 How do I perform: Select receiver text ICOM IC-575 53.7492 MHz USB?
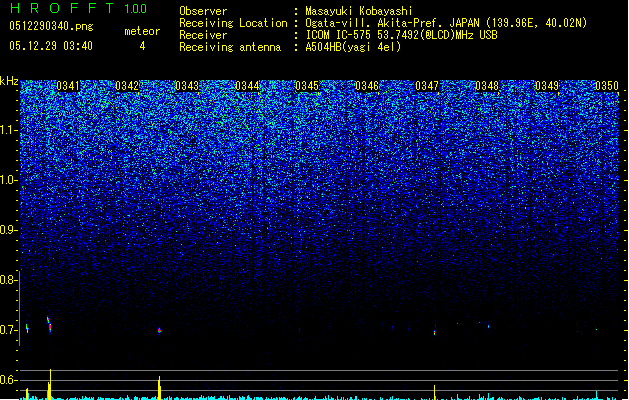[x=402, y=35]
